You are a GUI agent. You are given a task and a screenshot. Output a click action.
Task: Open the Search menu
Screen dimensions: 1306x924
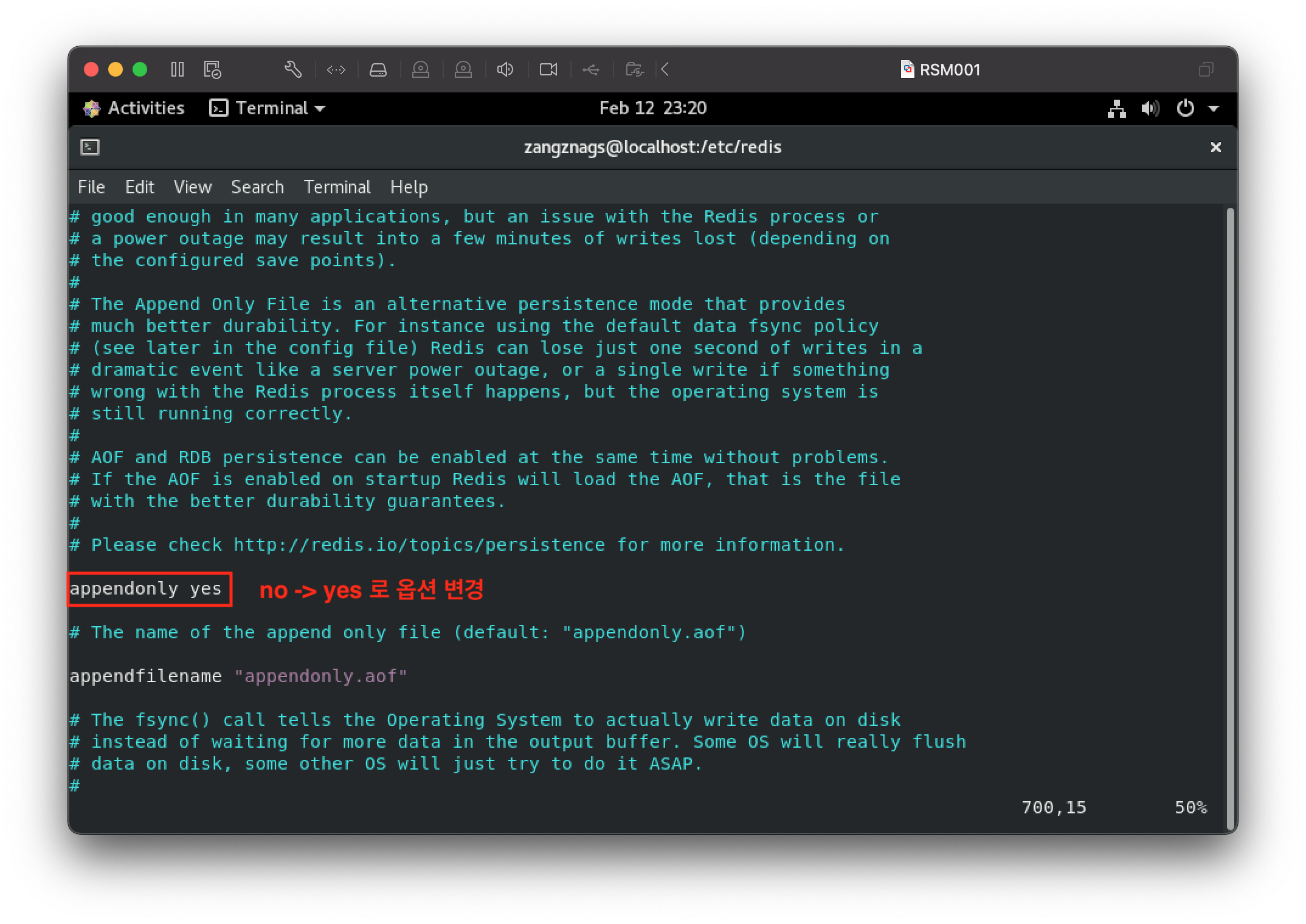point(257,187)
